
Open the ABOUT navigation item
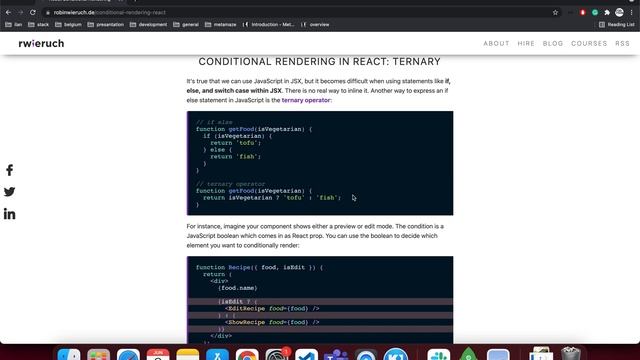click(496, 43)
